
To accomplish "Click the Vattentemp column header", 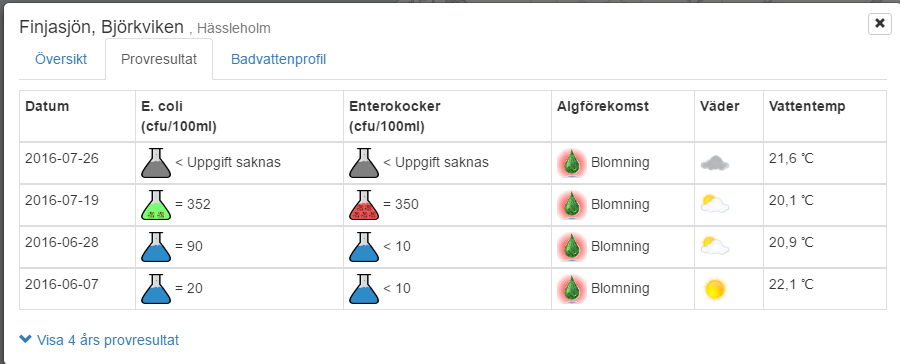I will point(807,106).
